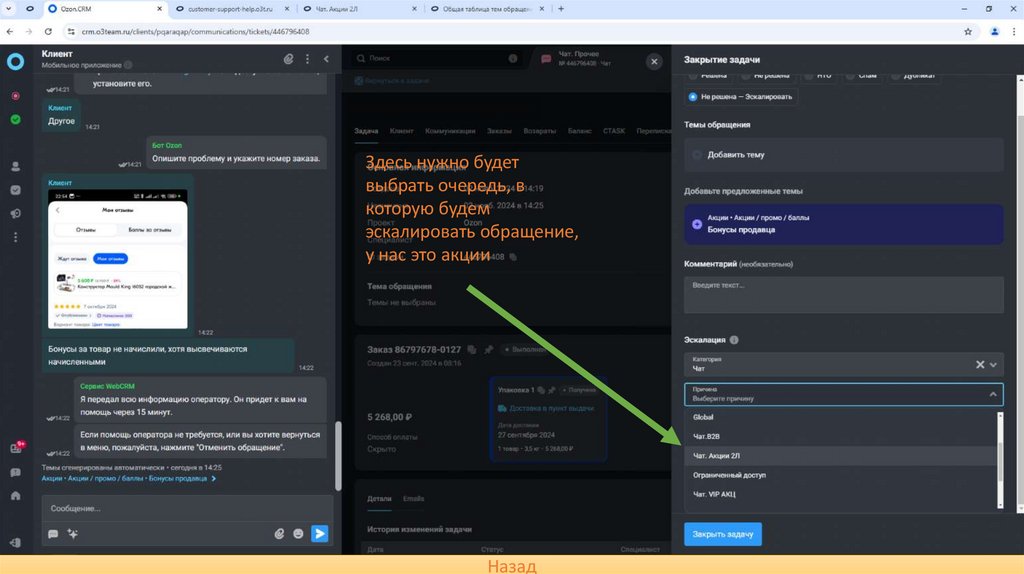Open attachments paperclip in client header
The height and width of the screenshot is (574, 1024).
[288, 59]
